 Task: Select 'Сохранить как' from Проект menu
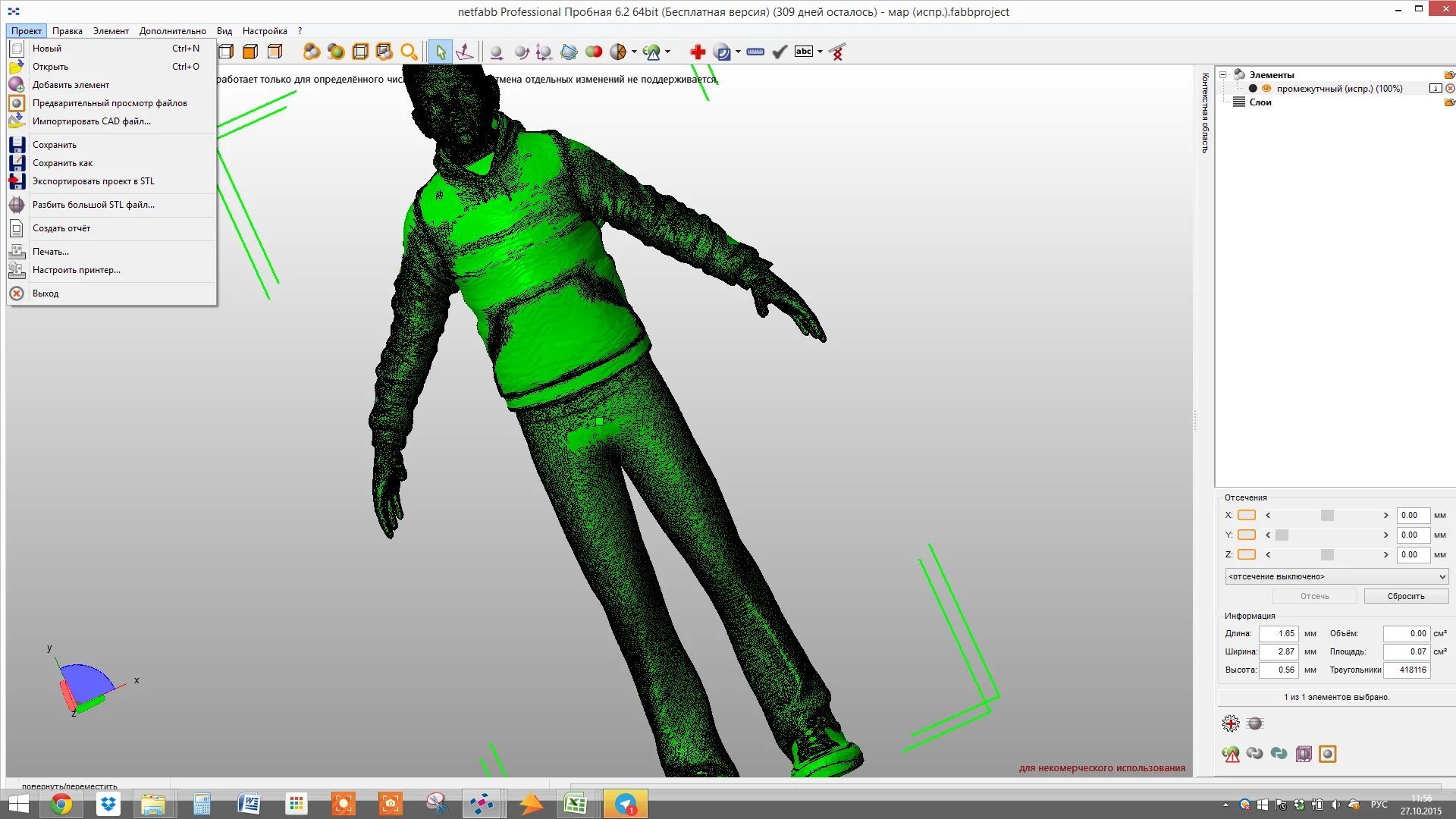click(62, 163)
